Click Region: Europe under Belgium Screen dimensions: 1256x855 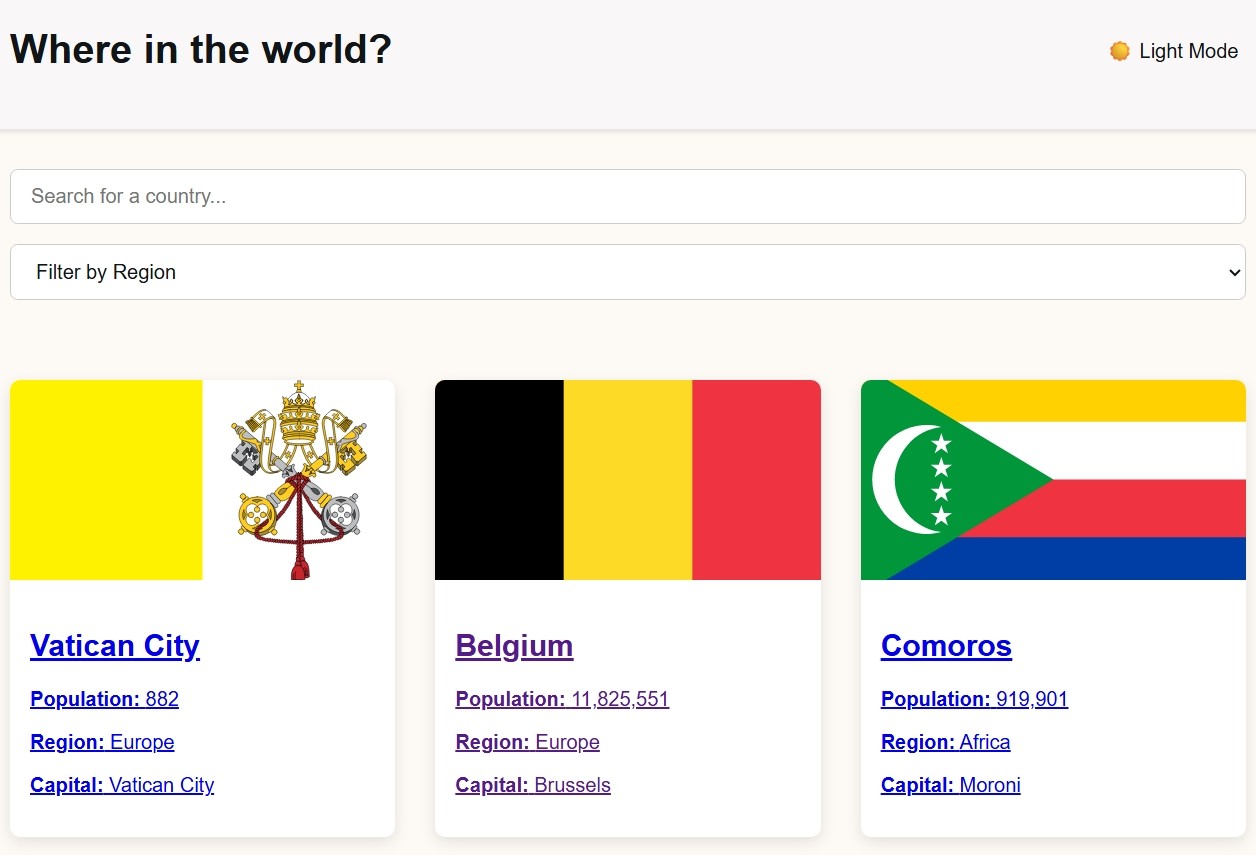(527, 742)
